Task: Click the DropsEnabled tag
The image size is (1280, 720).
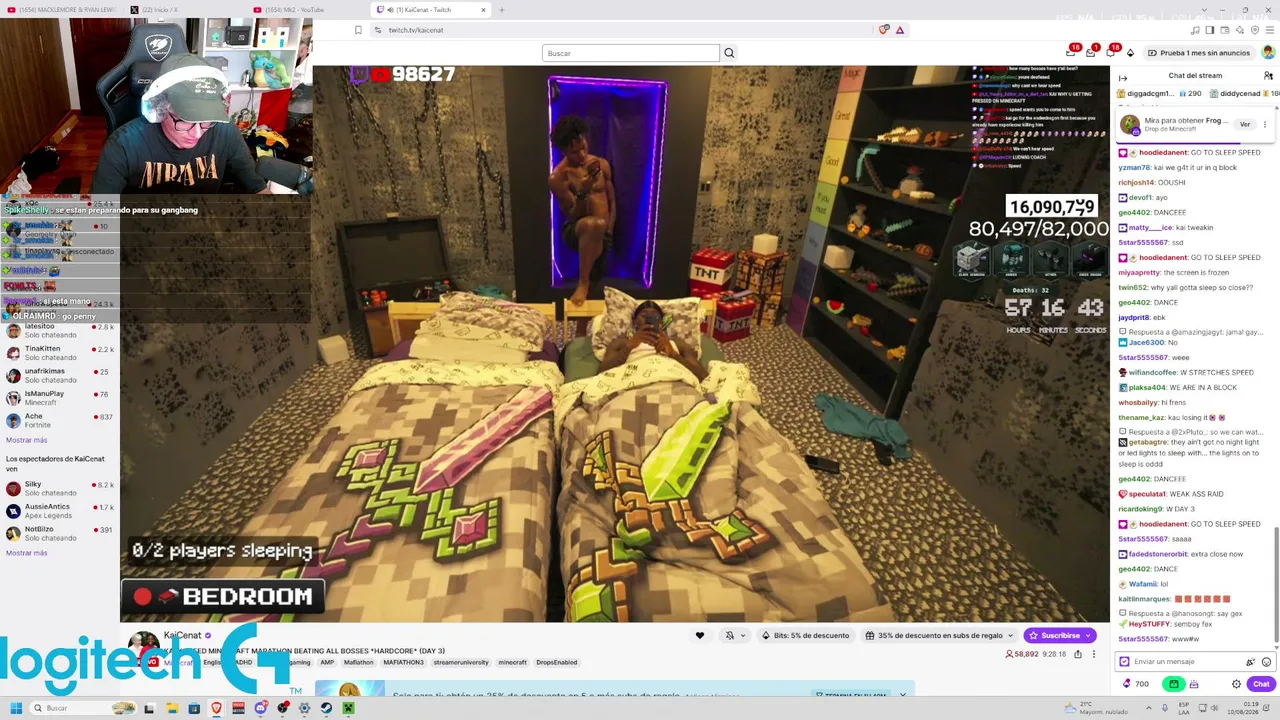Action: coord(556,662)
